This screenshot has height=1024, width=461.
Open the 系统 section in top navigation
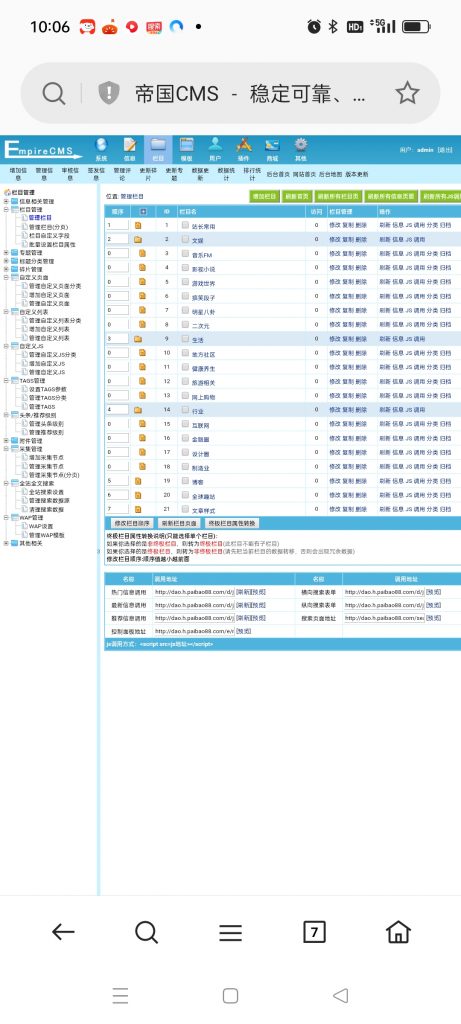pyautogui.click(x=101, y=149)
